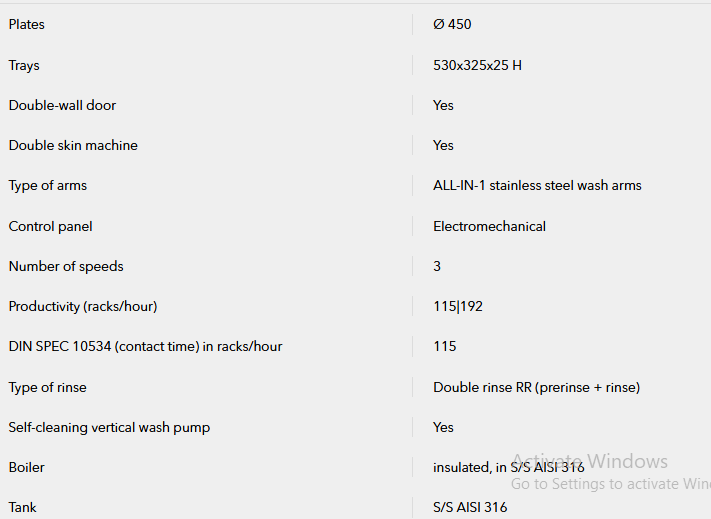Select ALL-IN-1 stainless steel wash arms text
711x519 pixels.
coord(537,185)
